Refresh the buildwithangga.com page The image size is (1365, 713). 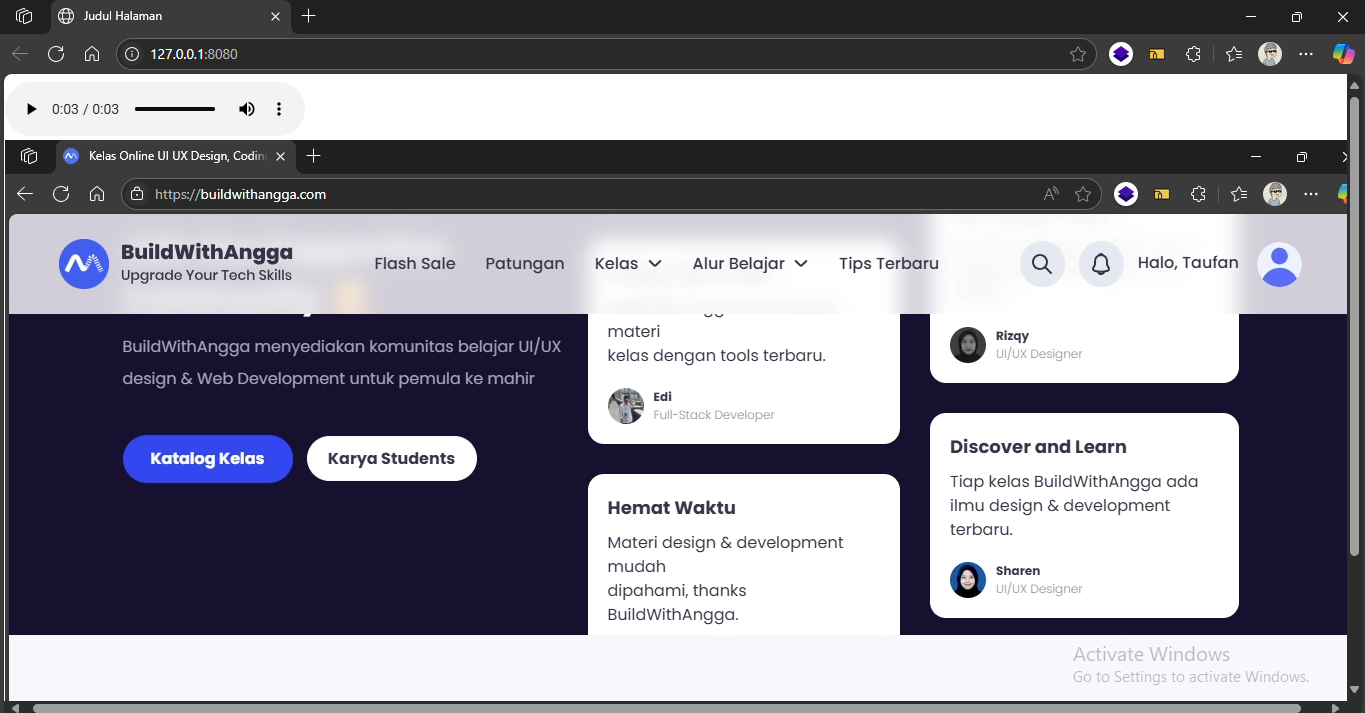click(x=61, y=194)
